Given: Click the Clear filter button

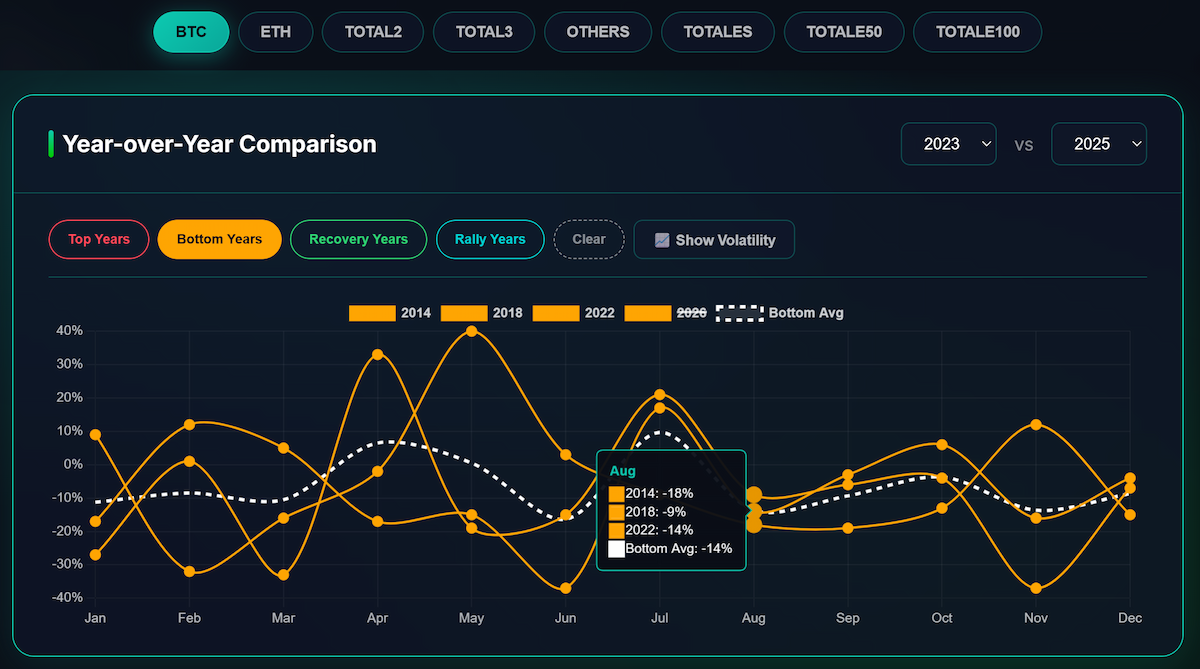Looking at the screenshot, I should (x=589, y=239).
